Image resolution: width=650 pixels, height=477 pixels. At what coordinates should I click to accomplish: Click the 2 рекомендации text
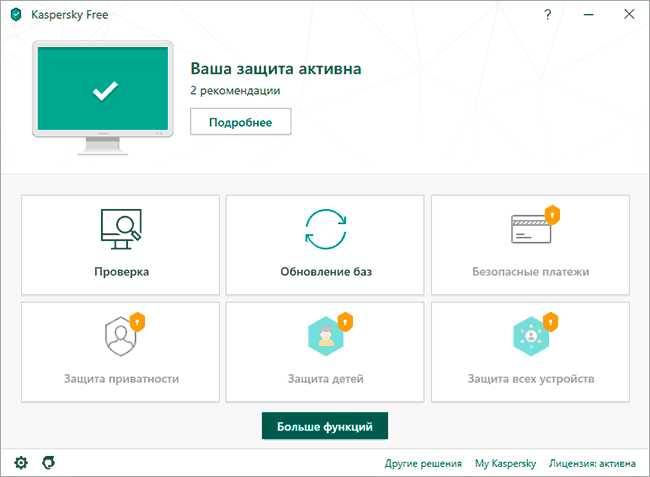click(x=235, y=91)
